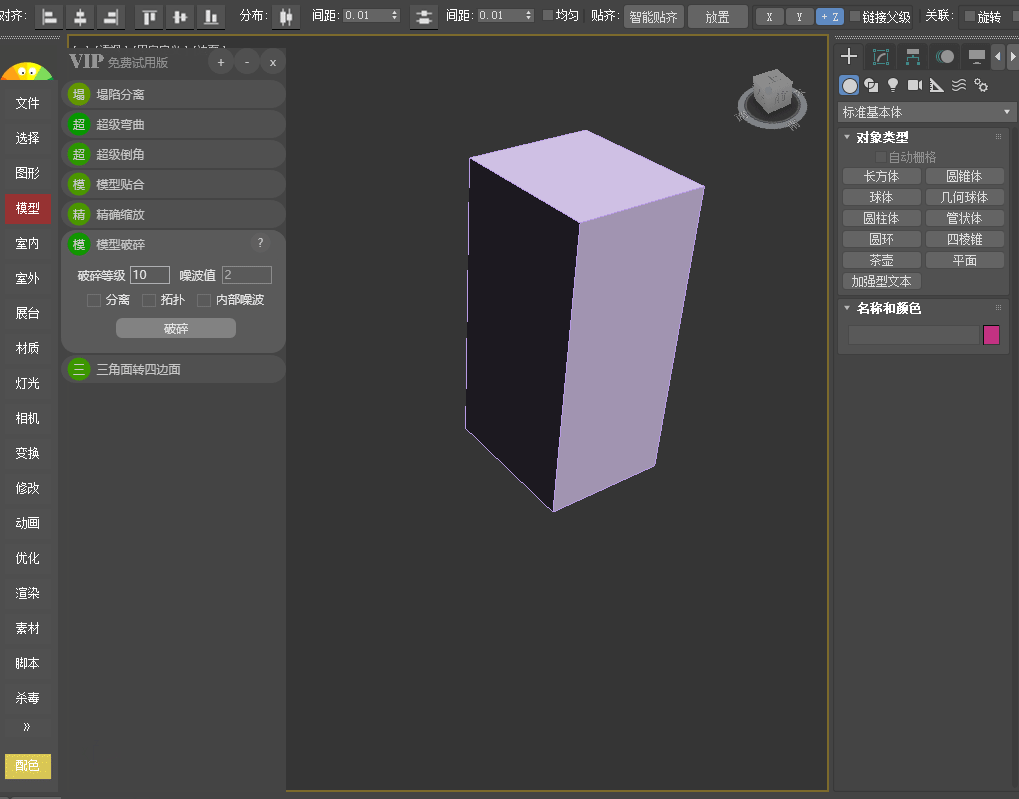Open the 标准基本体 dropdown
This screenshot has width=1019, height=799.
click(926, 112)
